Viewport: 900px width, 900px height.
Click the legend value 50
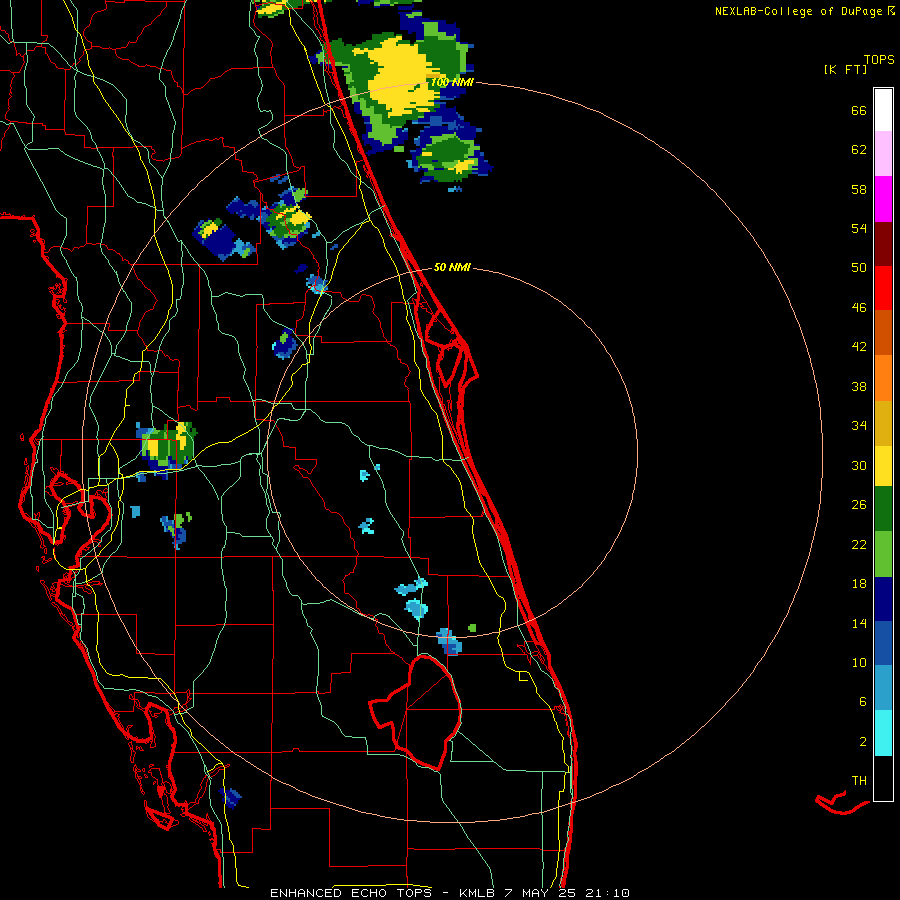pos(859,267)
